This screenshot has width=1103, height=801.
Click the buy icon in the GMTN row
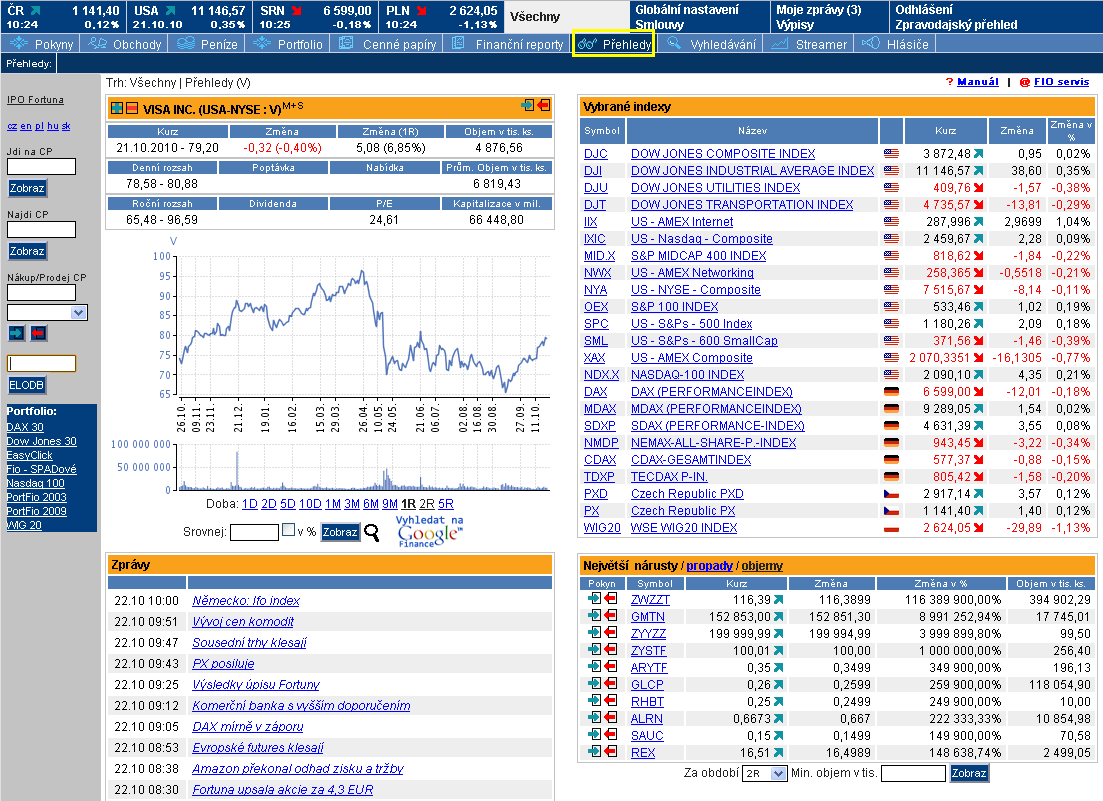pos(594,615)
